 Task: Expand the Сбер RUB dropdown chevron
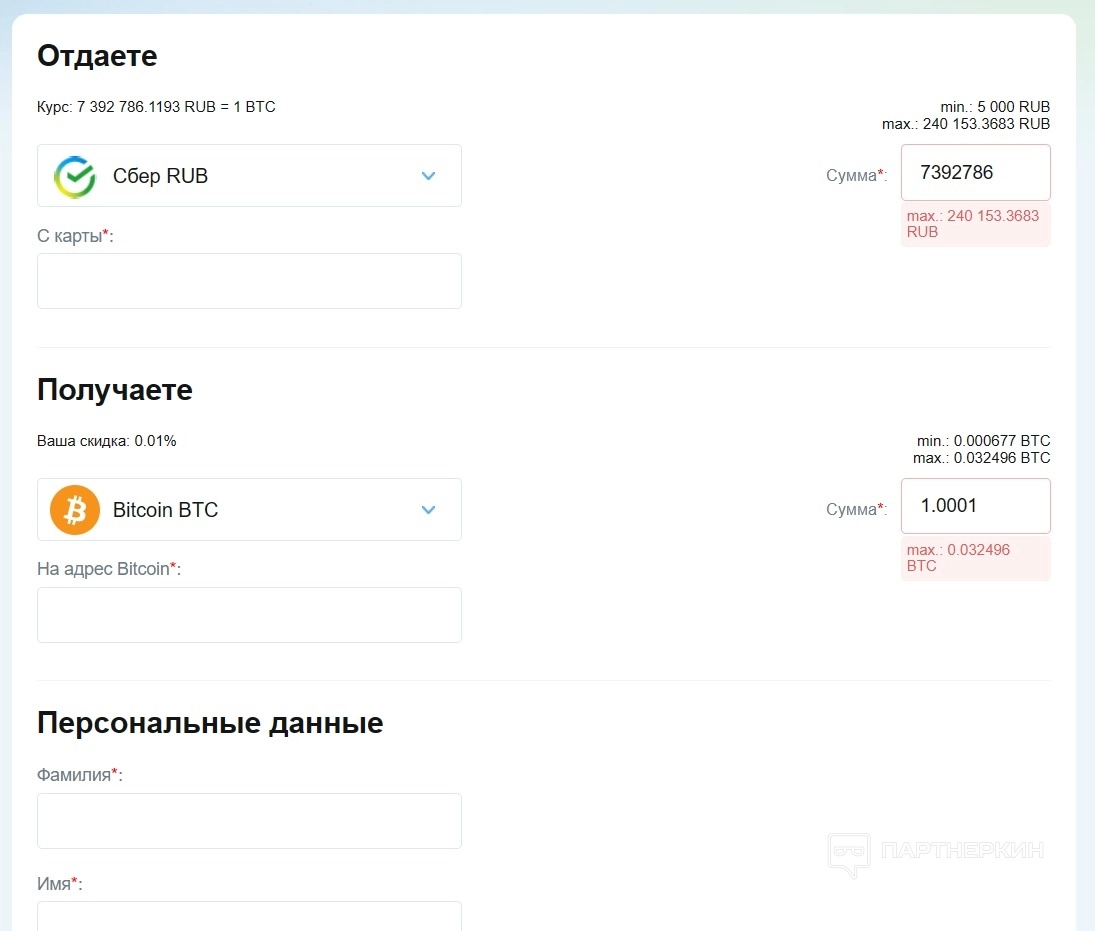coord(429,176)
